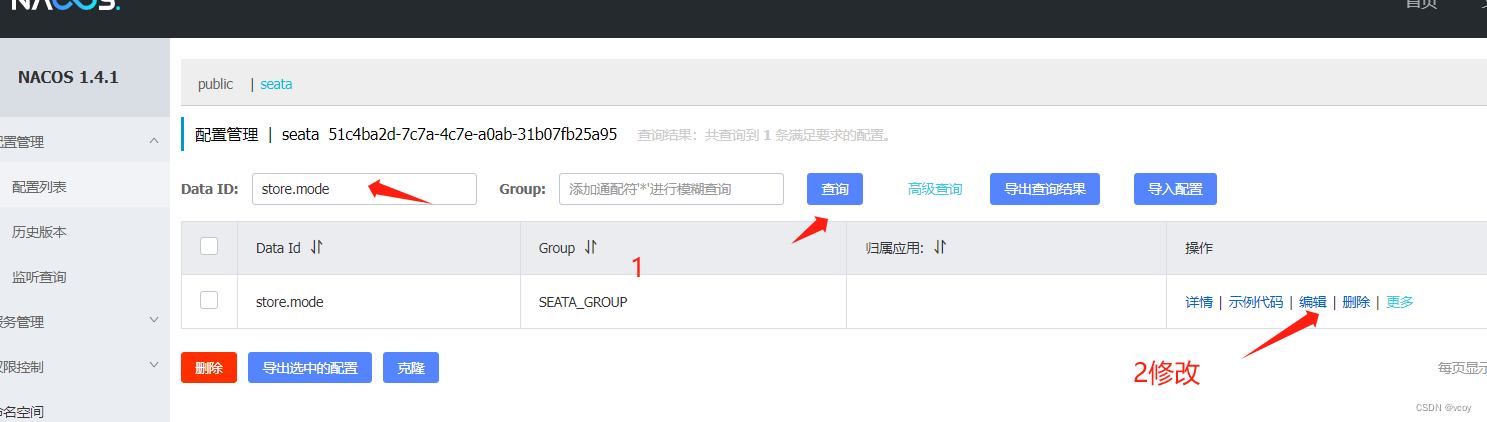Screen dimensions: 1487x422
Task: Switch to the public namespace tab
Action: pyautogui.click(x=215, y=85)
